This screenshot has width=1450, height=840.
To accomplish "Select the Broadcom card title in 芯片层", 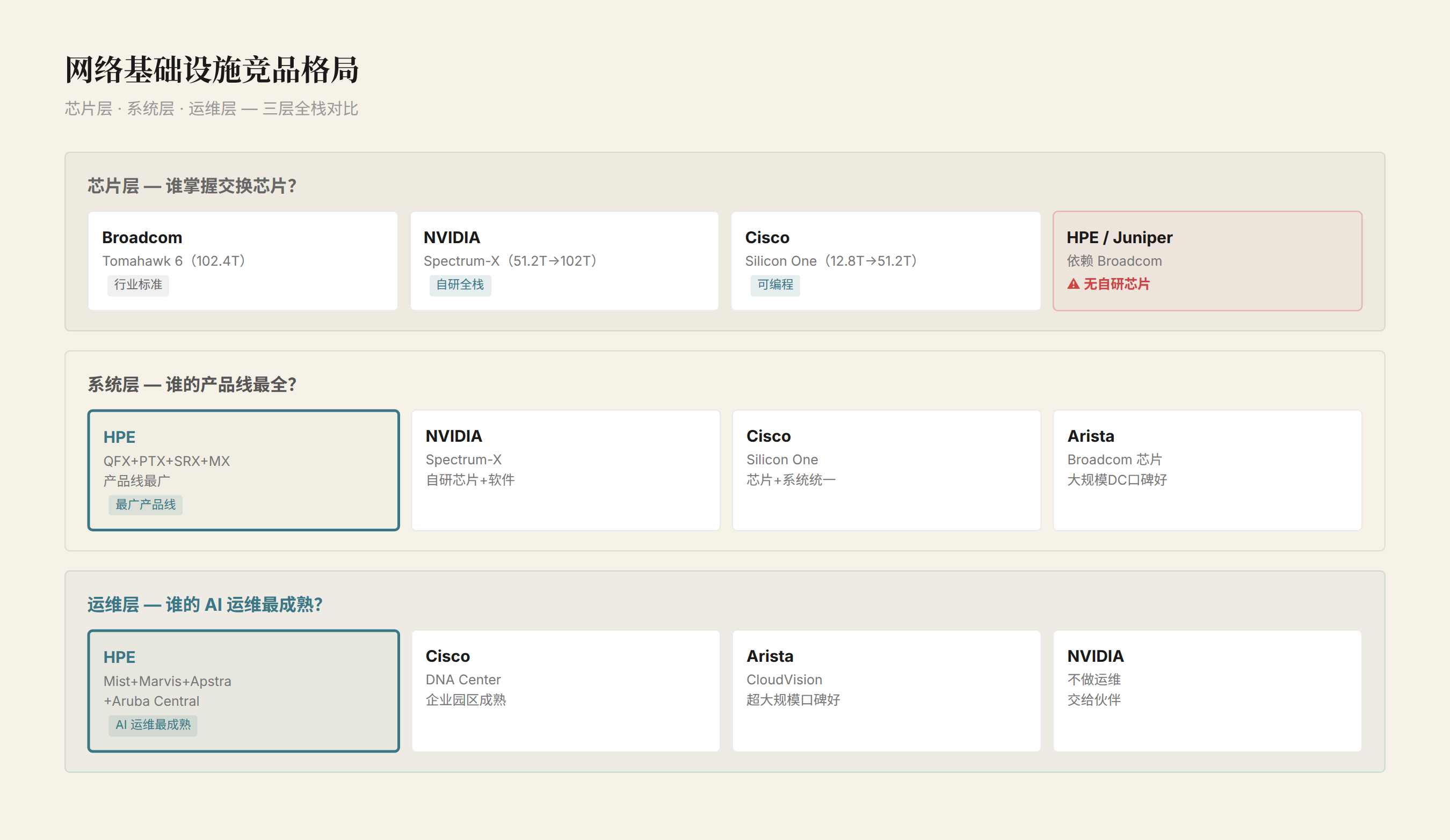I will [x=142, y=237].
